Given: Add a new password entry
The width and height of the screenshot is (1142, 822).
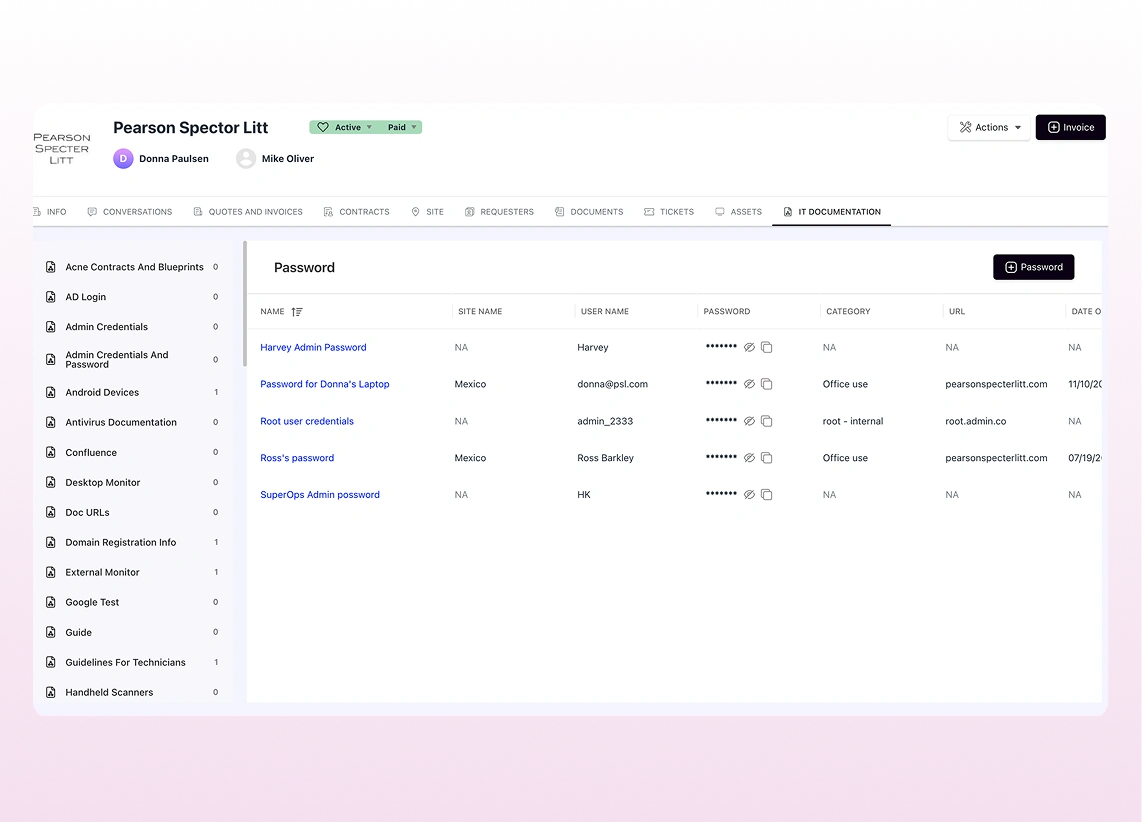Looking at the screenshot, I should point(1033,267).
